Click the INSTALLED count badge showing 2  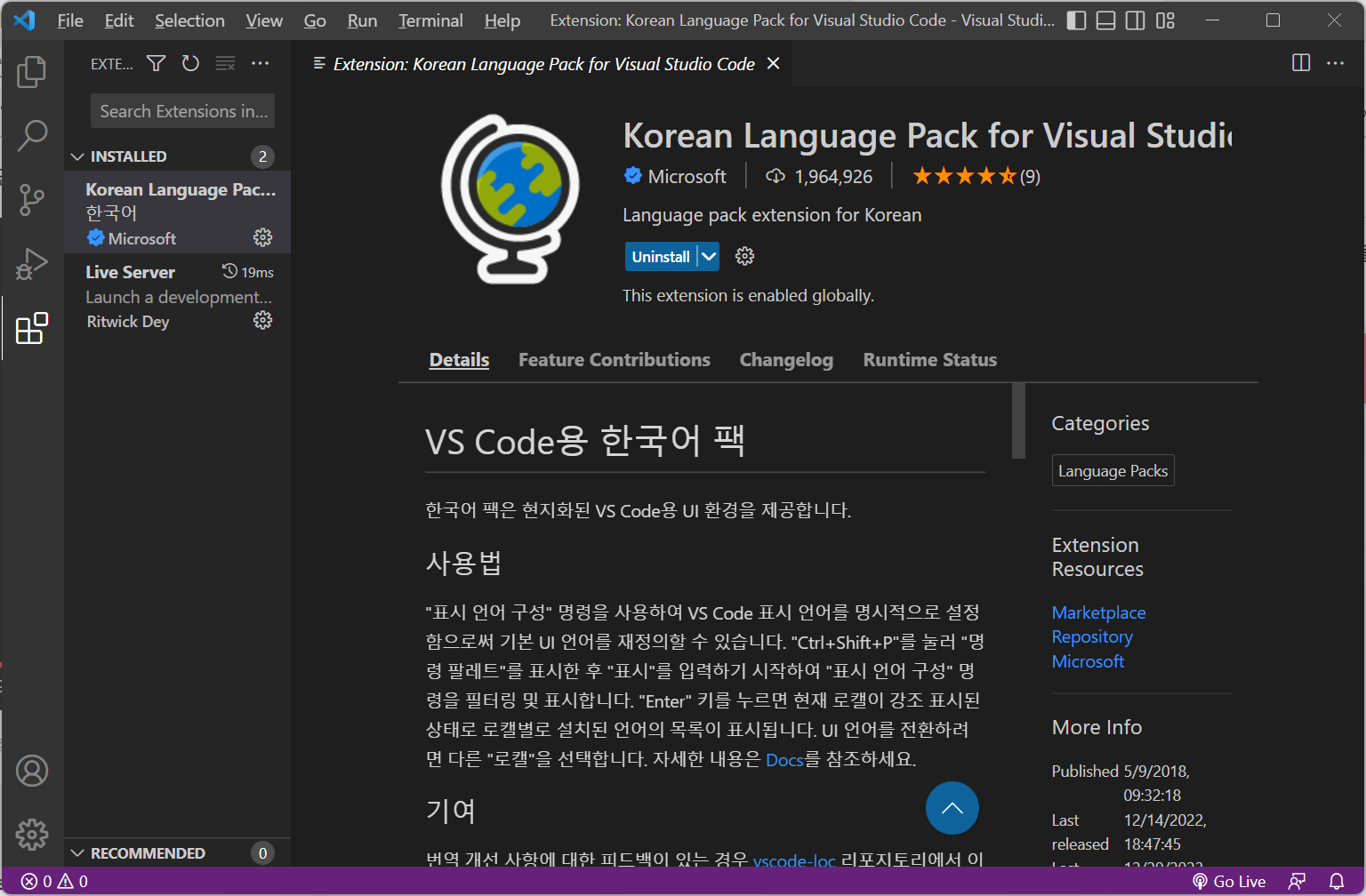[x=262, y=156]
